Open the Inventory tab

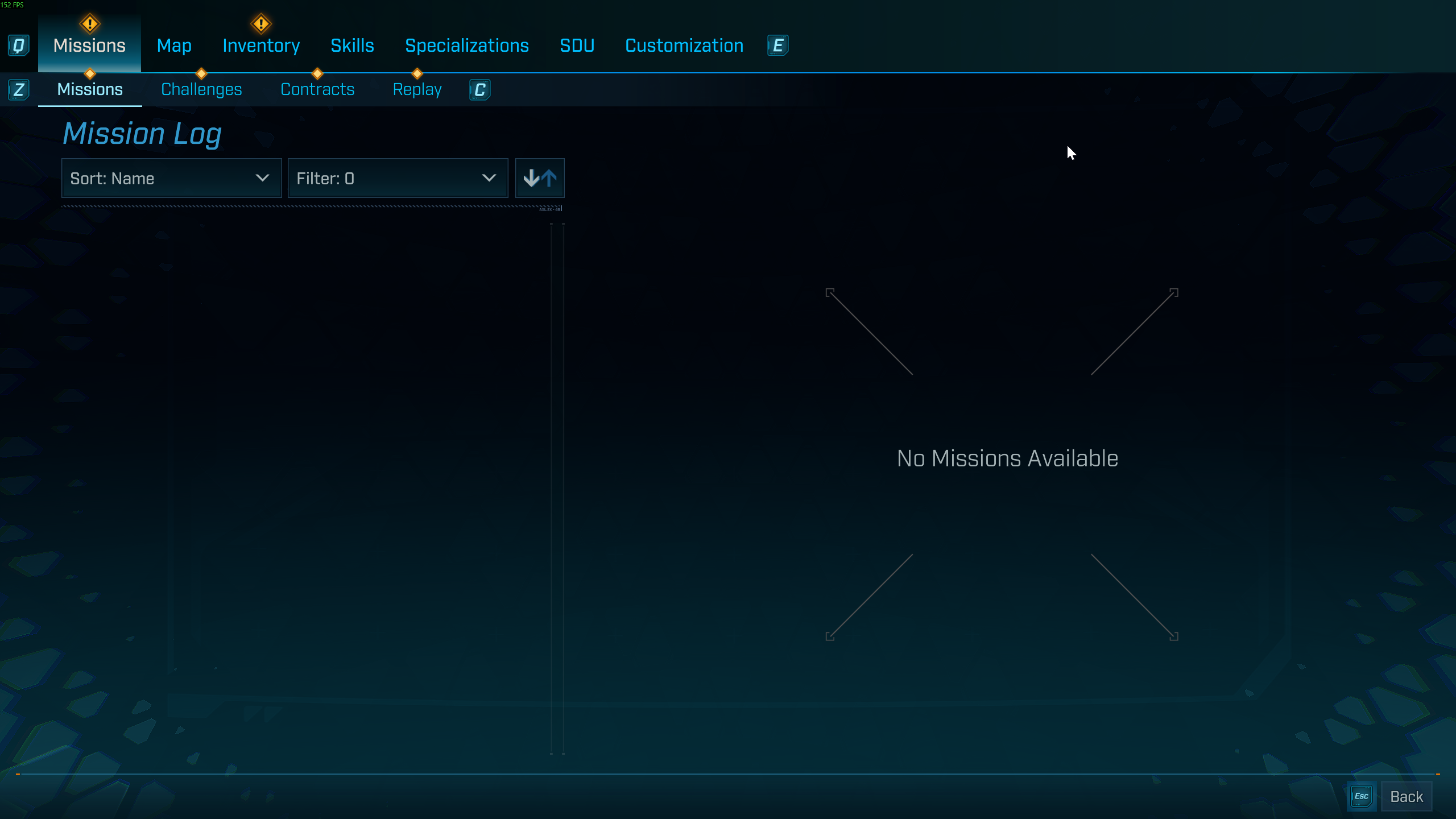(261, 45)
